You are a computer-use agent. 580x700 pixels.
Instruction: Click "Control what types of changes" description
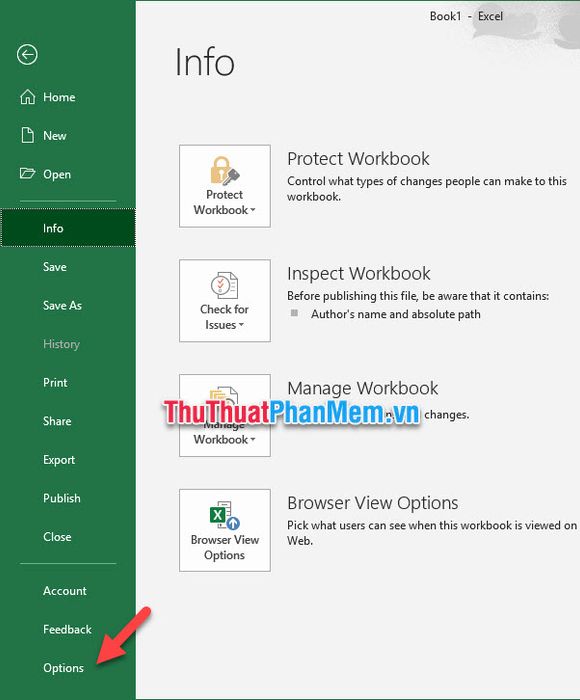(427, 189)
